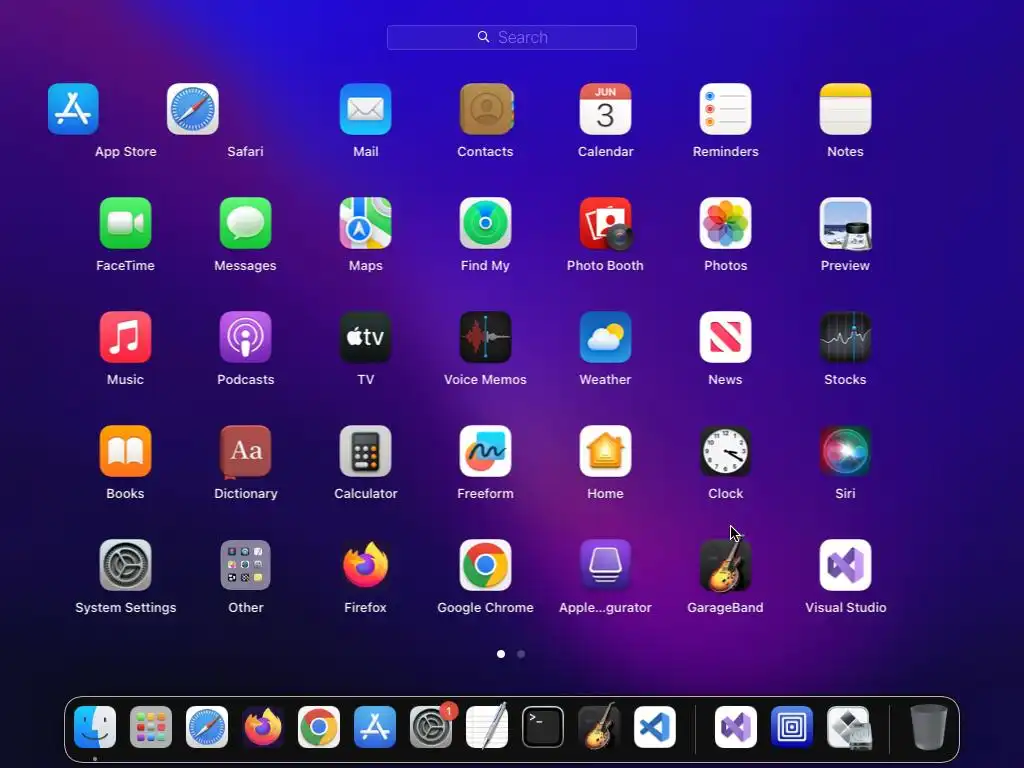Open the News app
The image size is (1024, 768).
[726, 337]
